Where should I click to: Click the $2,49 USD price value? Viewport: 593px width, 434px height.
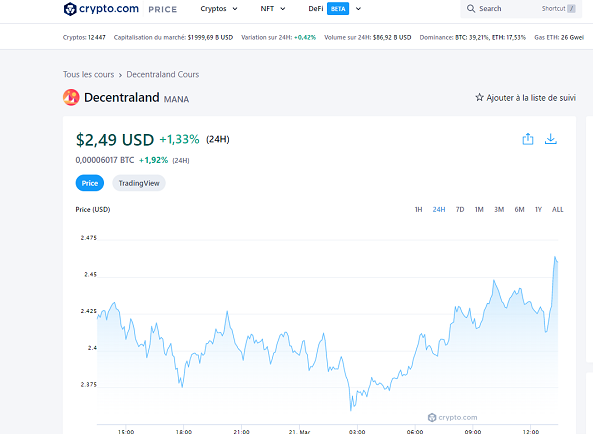tap(115, 140)
